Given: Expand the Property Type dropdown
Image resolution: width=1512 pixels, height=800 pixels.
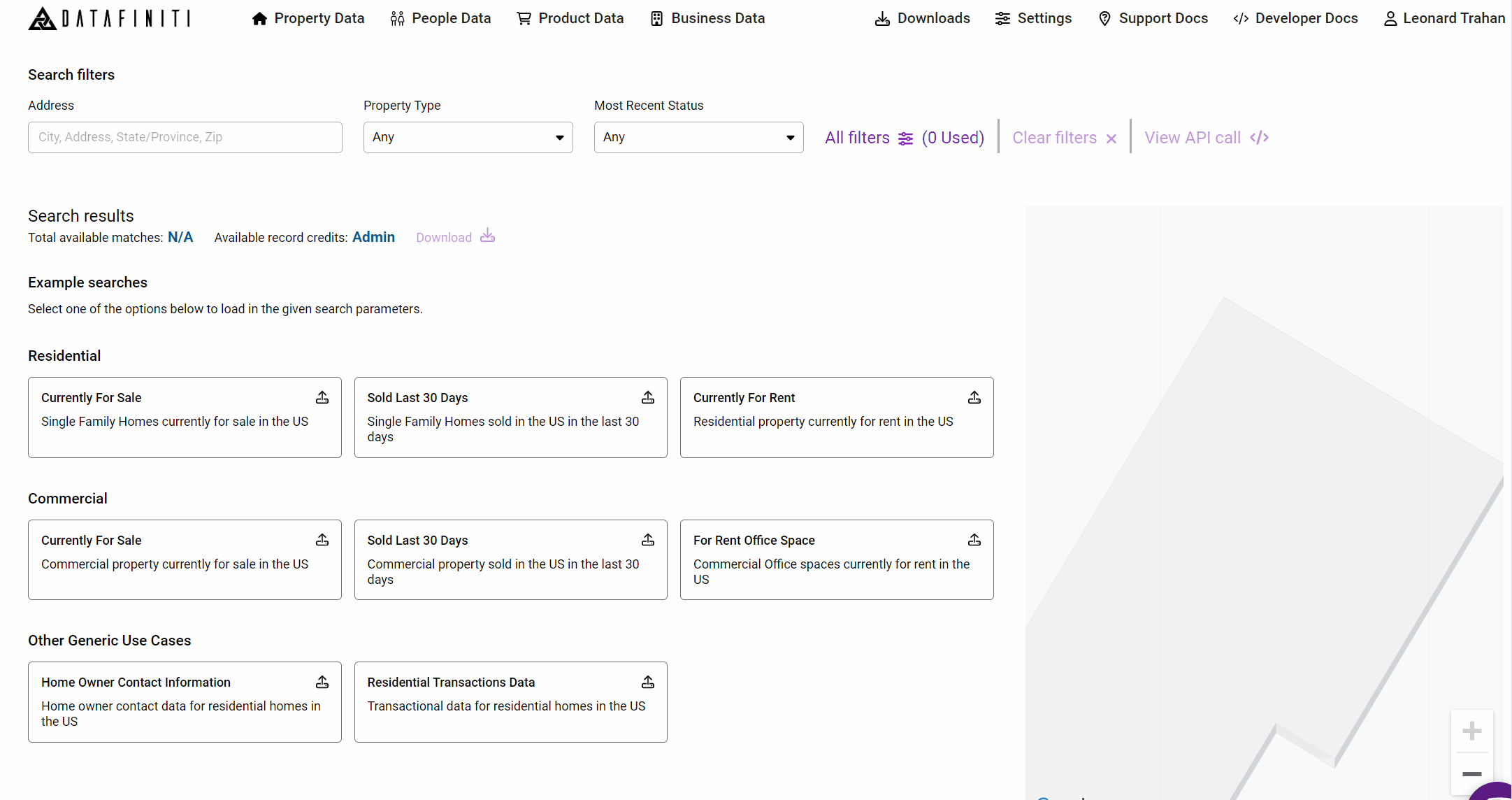Looking at the screenshot, I should point(468,137).
